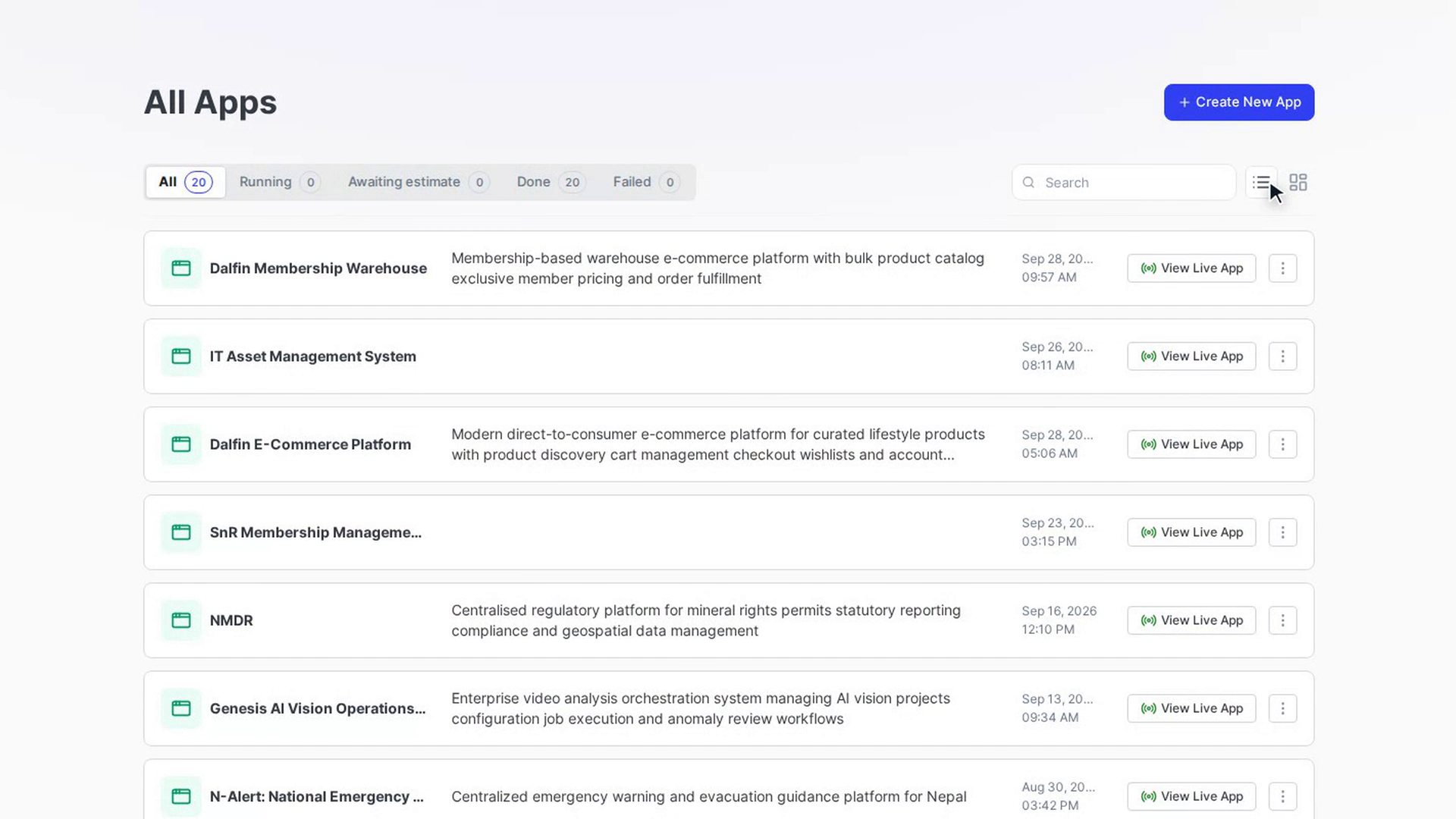This screenshot has width=1456, height=819.
Task: Click the Genesis AI Vision description text
Action: pos(701,708)
